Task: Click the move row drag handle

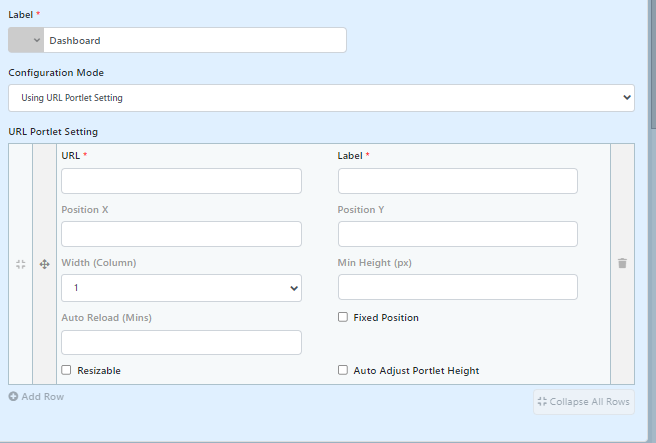Action: coord(44,264)
